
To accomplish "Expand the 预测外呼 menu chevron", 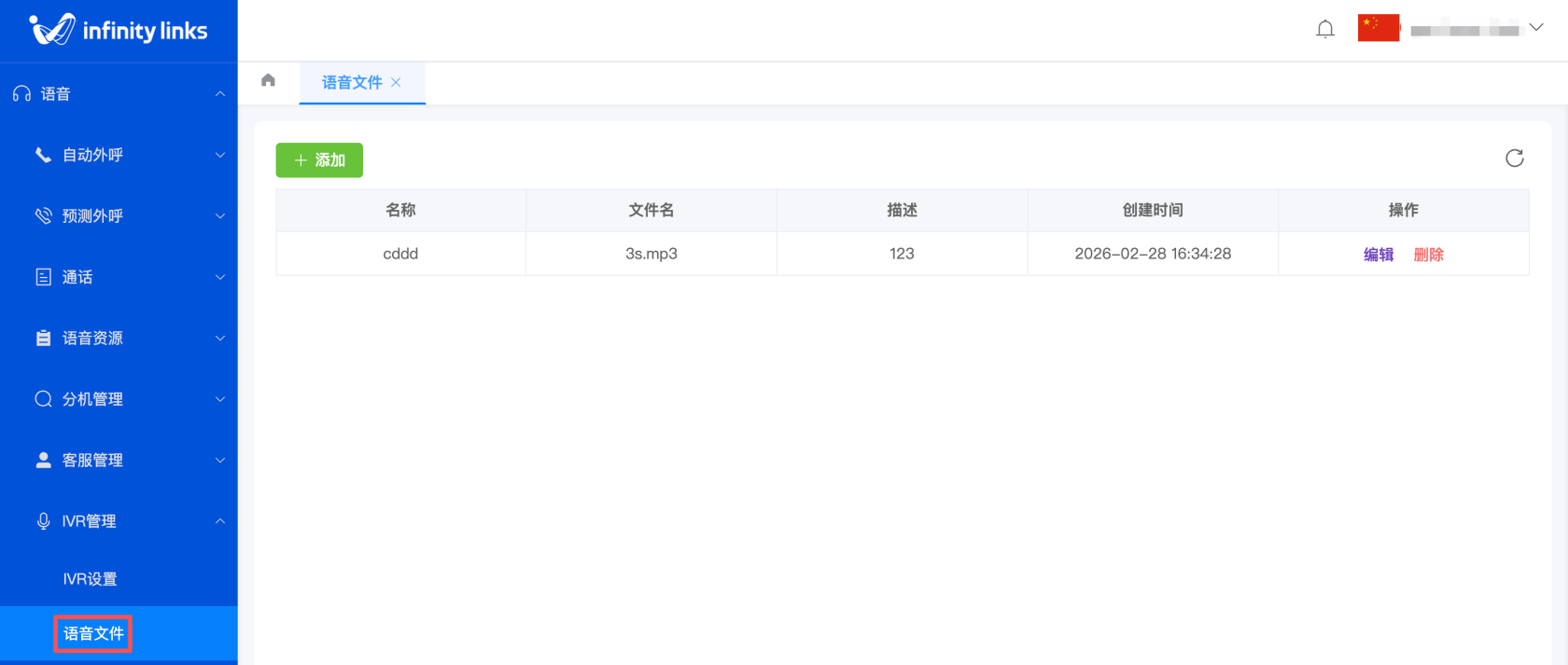I will [x=220, y=216].
